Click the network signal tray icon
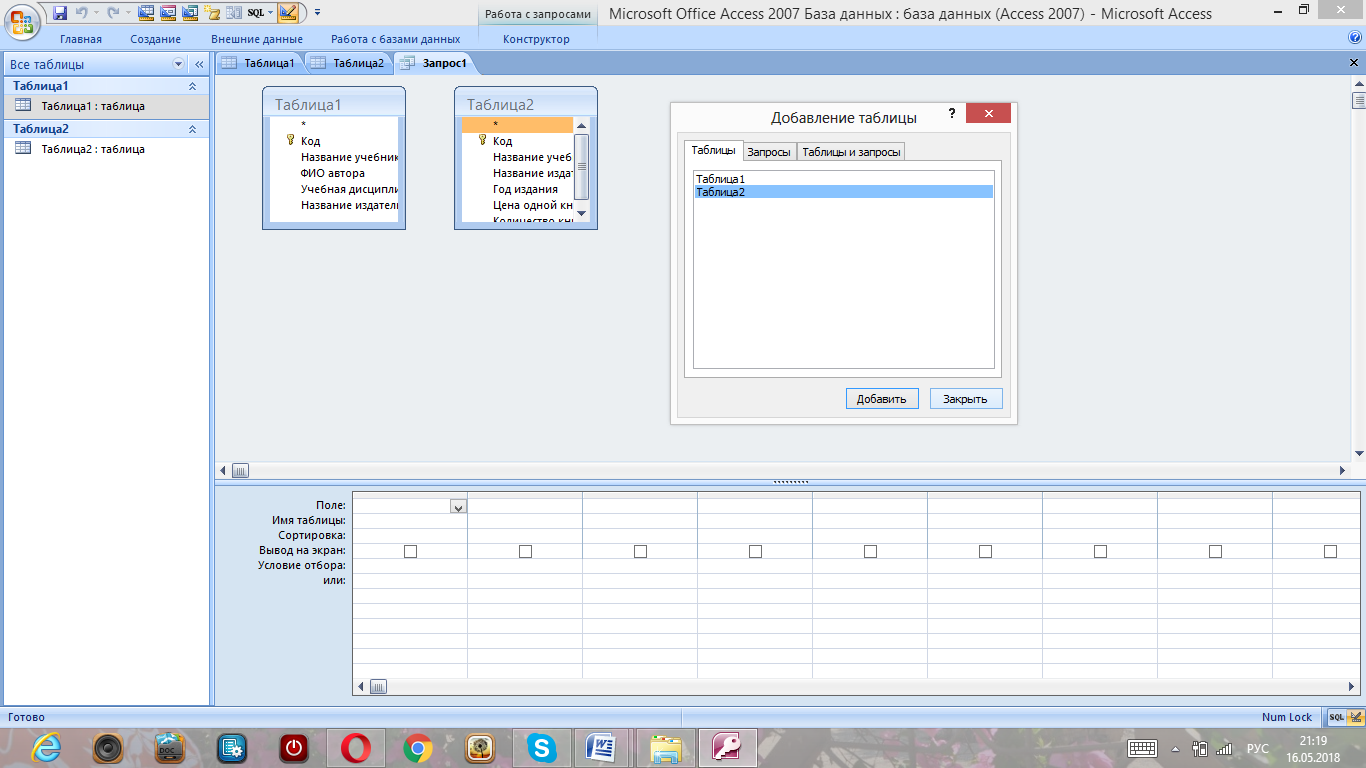This screenshot has width=1366, height=768. pos(1224,748)
